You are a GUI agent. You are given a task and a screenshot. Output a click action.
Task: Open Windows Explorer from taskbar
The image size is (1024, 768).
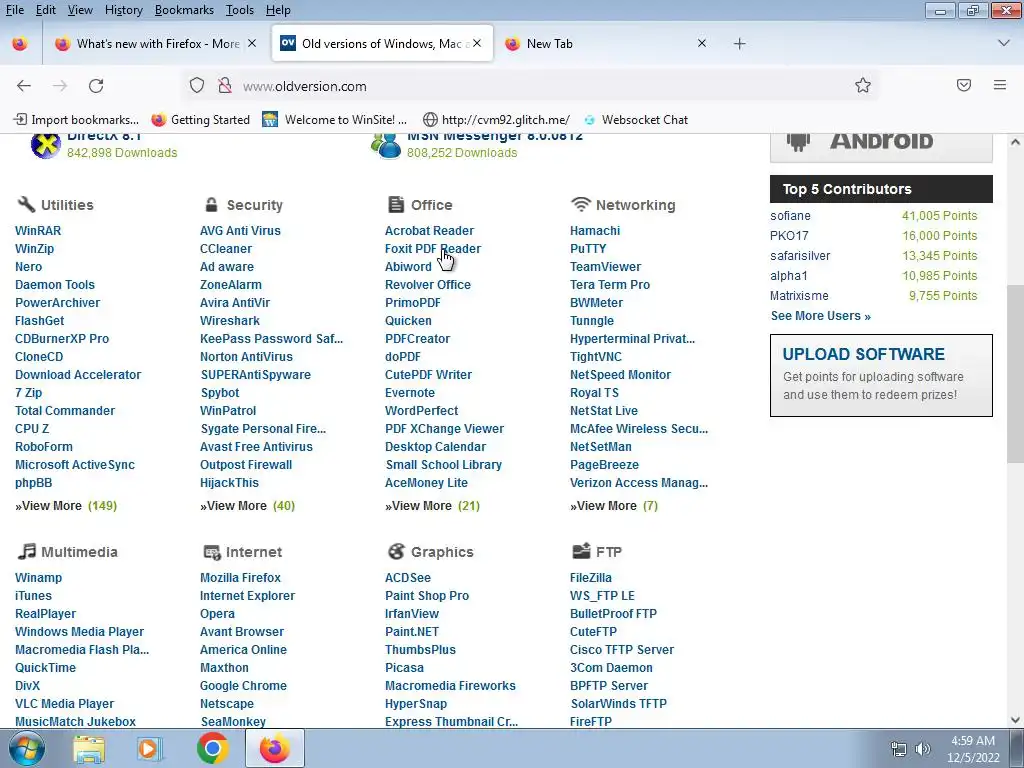(88, 749)
